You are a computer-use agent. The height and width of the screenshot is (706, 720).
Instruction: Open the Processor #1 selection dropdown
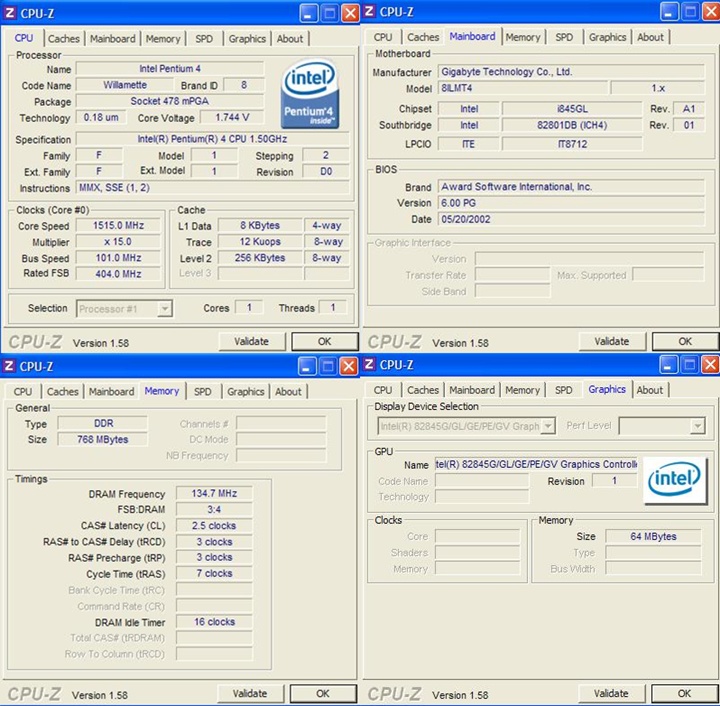coord(124,309)
